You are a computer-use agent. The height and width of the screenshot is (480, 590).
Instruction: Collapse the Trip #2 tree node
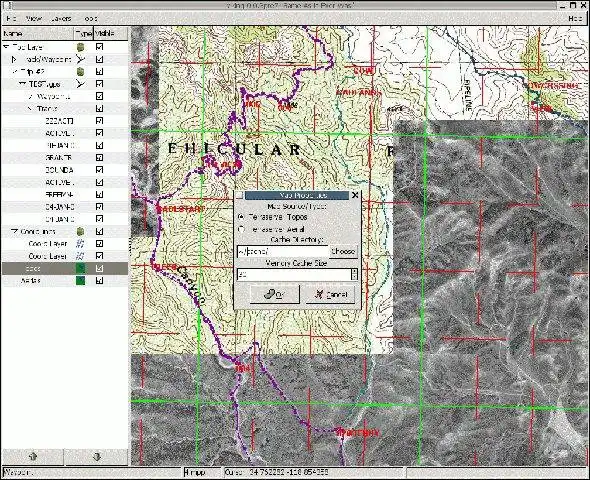click(15, 71)
